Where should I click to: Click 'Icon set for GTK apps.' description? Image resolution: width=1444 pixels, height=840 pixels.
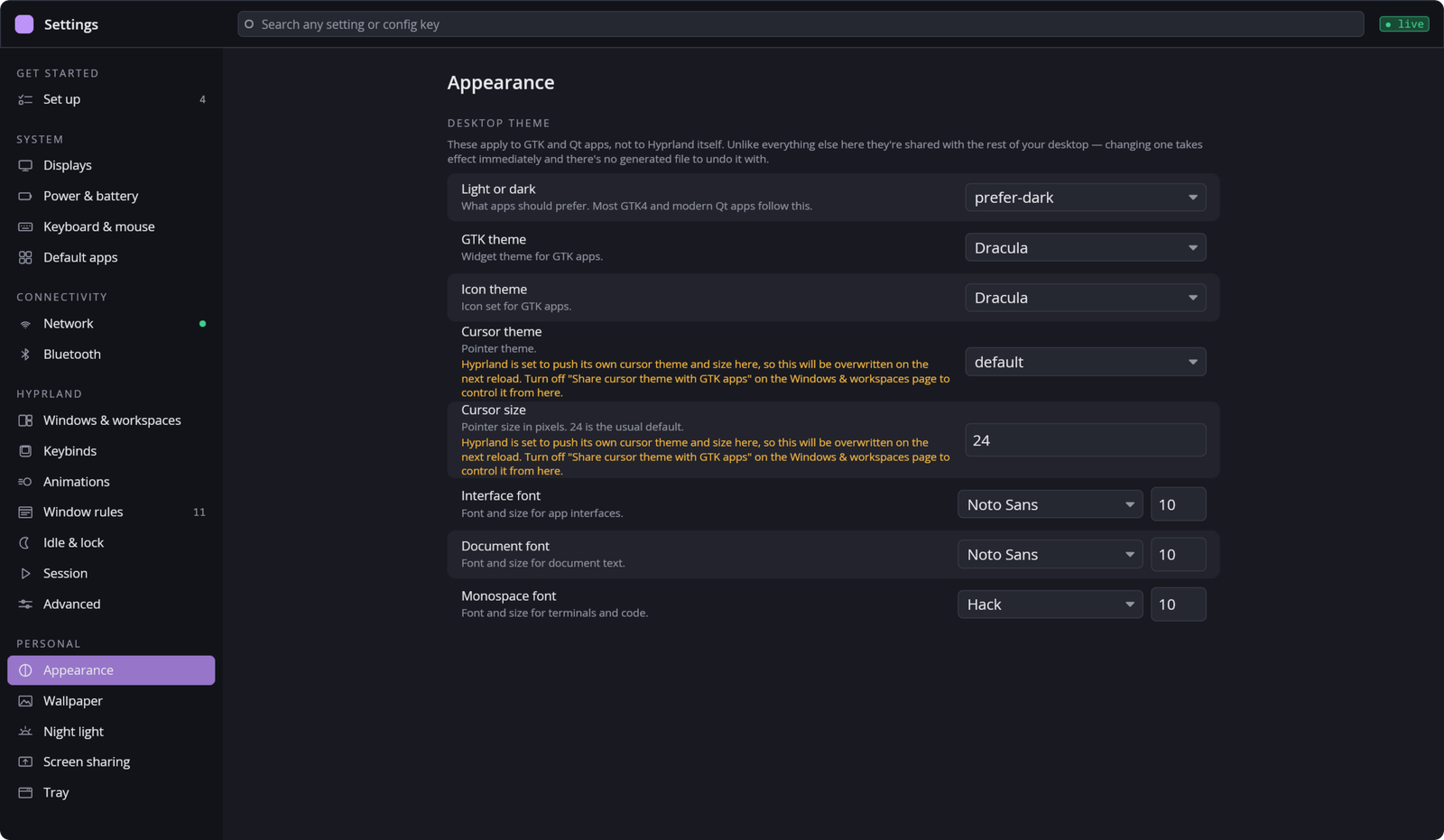click(x=516, y=307)
